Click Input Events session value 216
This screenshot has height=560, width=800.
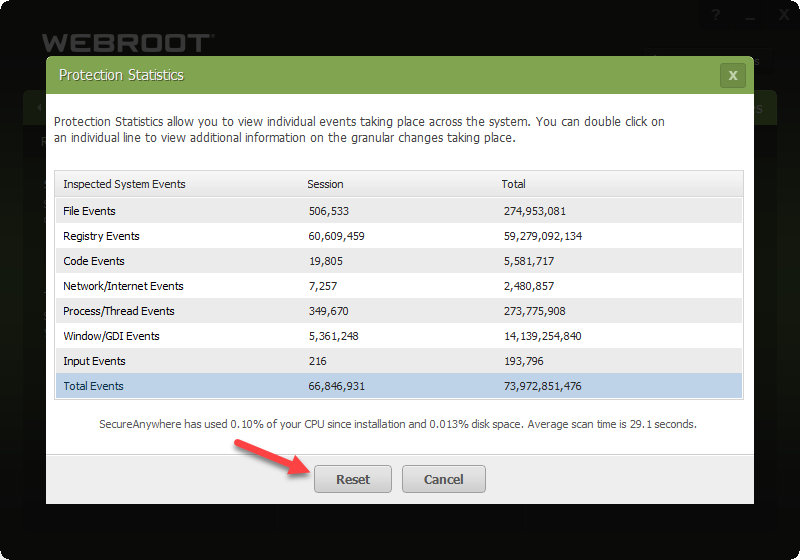point(317,361)
